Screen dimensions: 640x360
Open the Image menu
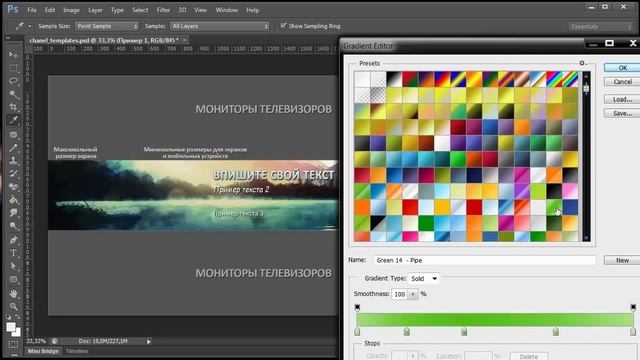[71, 10]
